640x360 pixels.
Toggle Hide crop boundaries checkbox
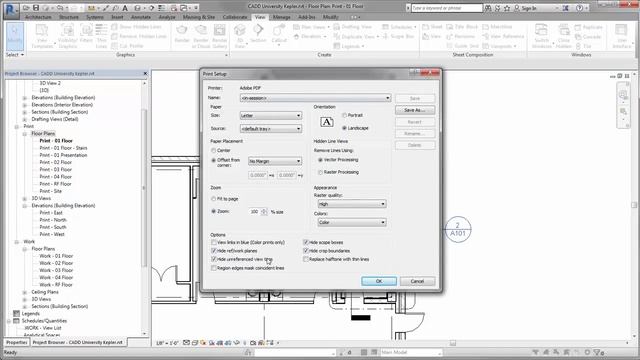coord(306,251)
